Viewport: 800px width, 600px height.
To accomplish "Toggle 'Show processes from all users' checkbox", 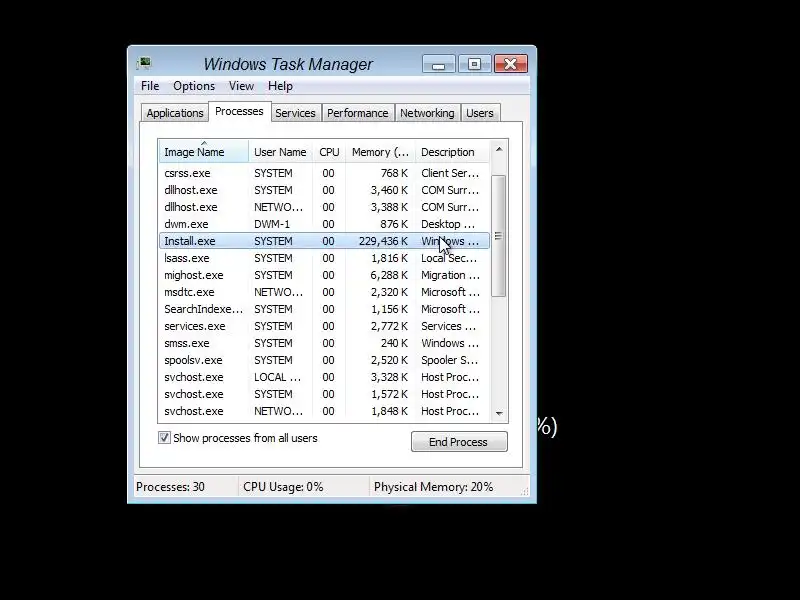I will (x=164, y=438).
